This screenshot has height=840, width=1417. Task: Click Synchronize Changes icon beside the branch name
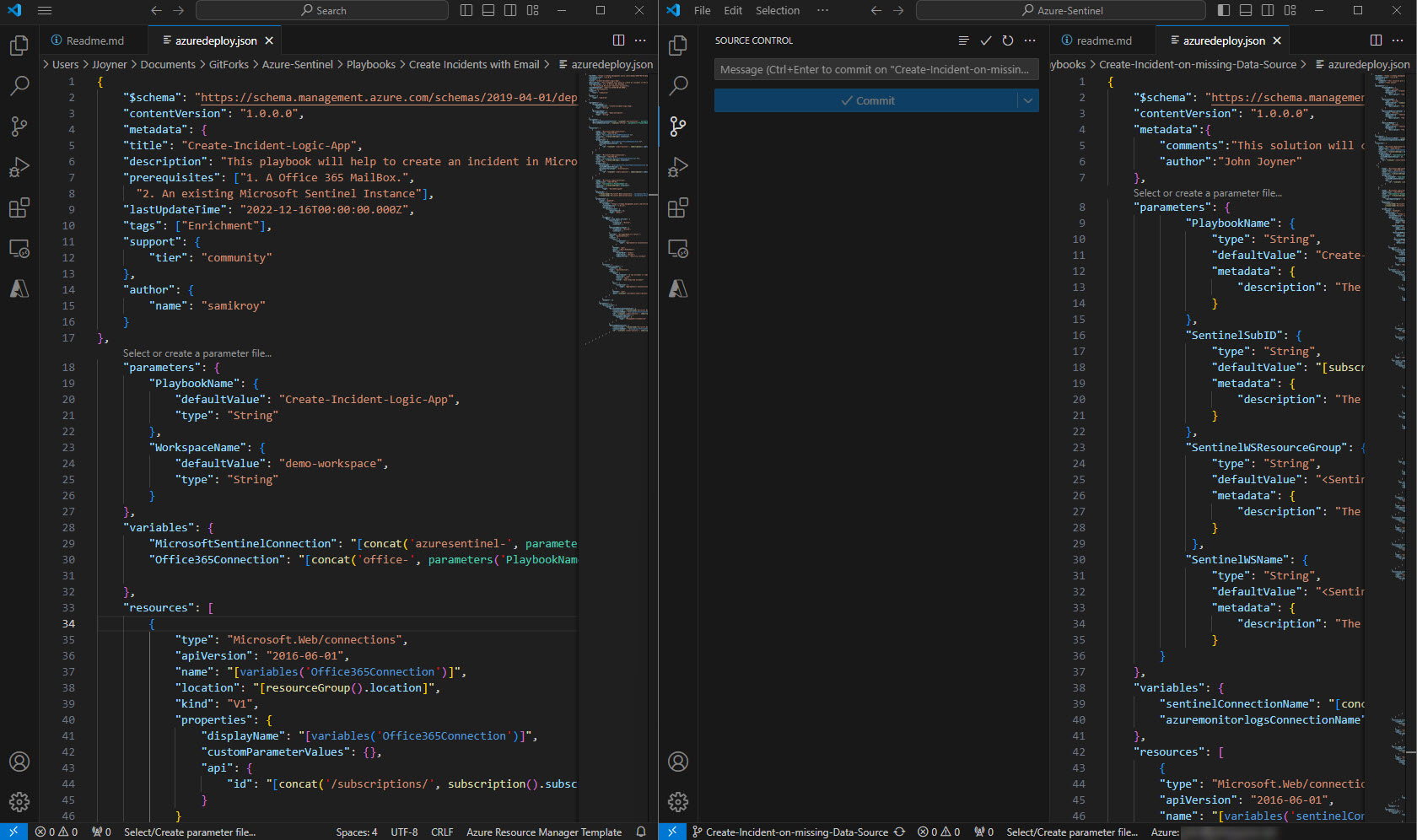[x=899, y=832]
